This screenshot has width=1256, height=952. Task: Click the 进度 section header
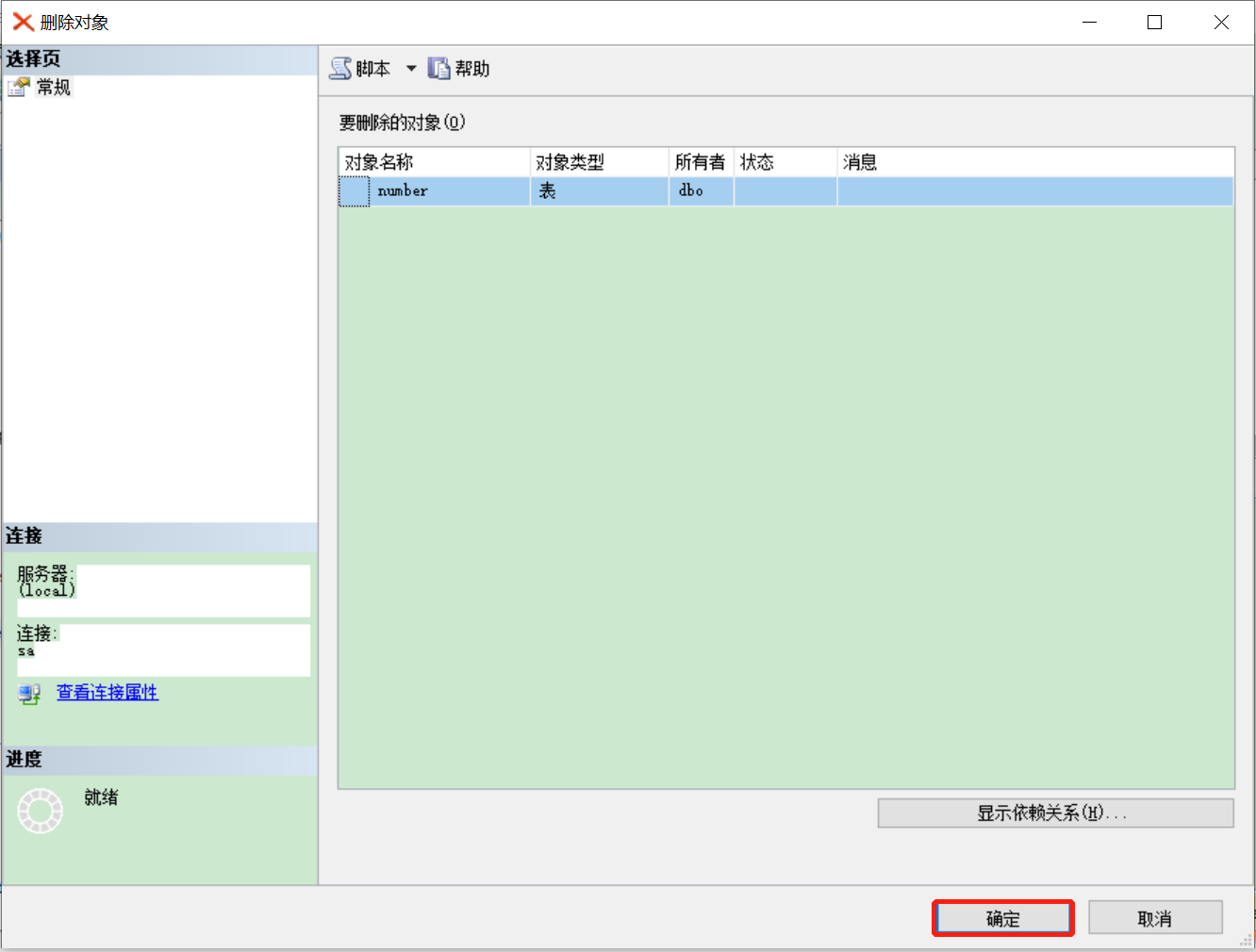point(160,760)
